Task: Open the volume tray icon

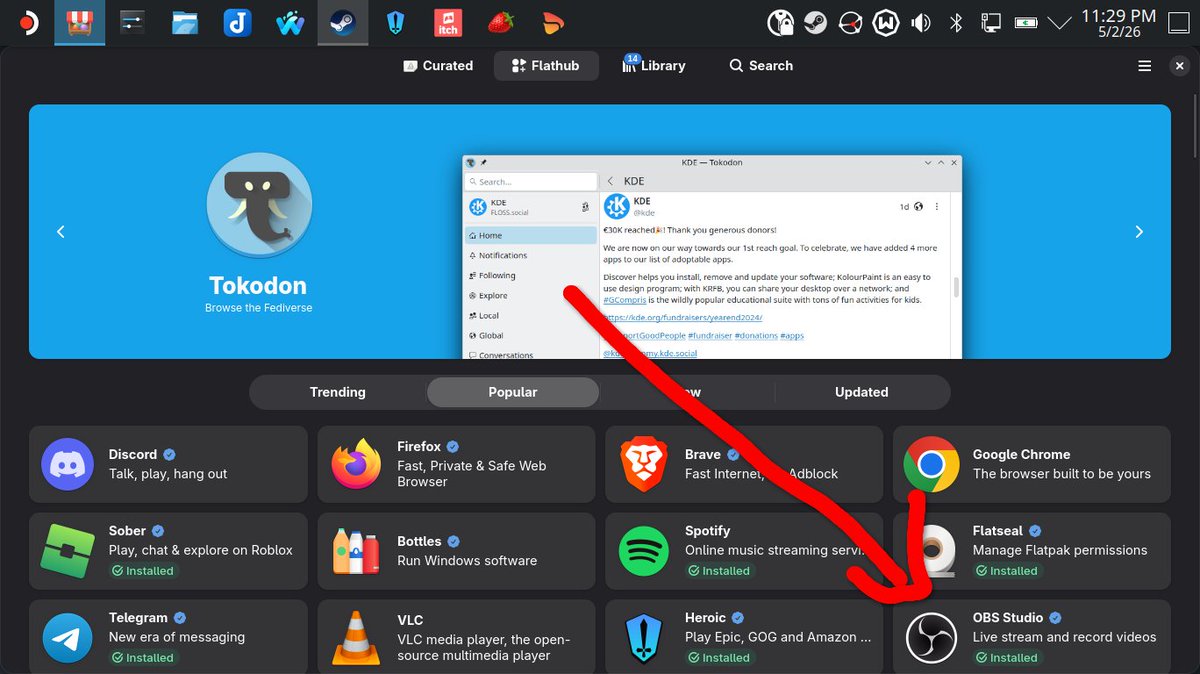Action: [x=920, y=23]
